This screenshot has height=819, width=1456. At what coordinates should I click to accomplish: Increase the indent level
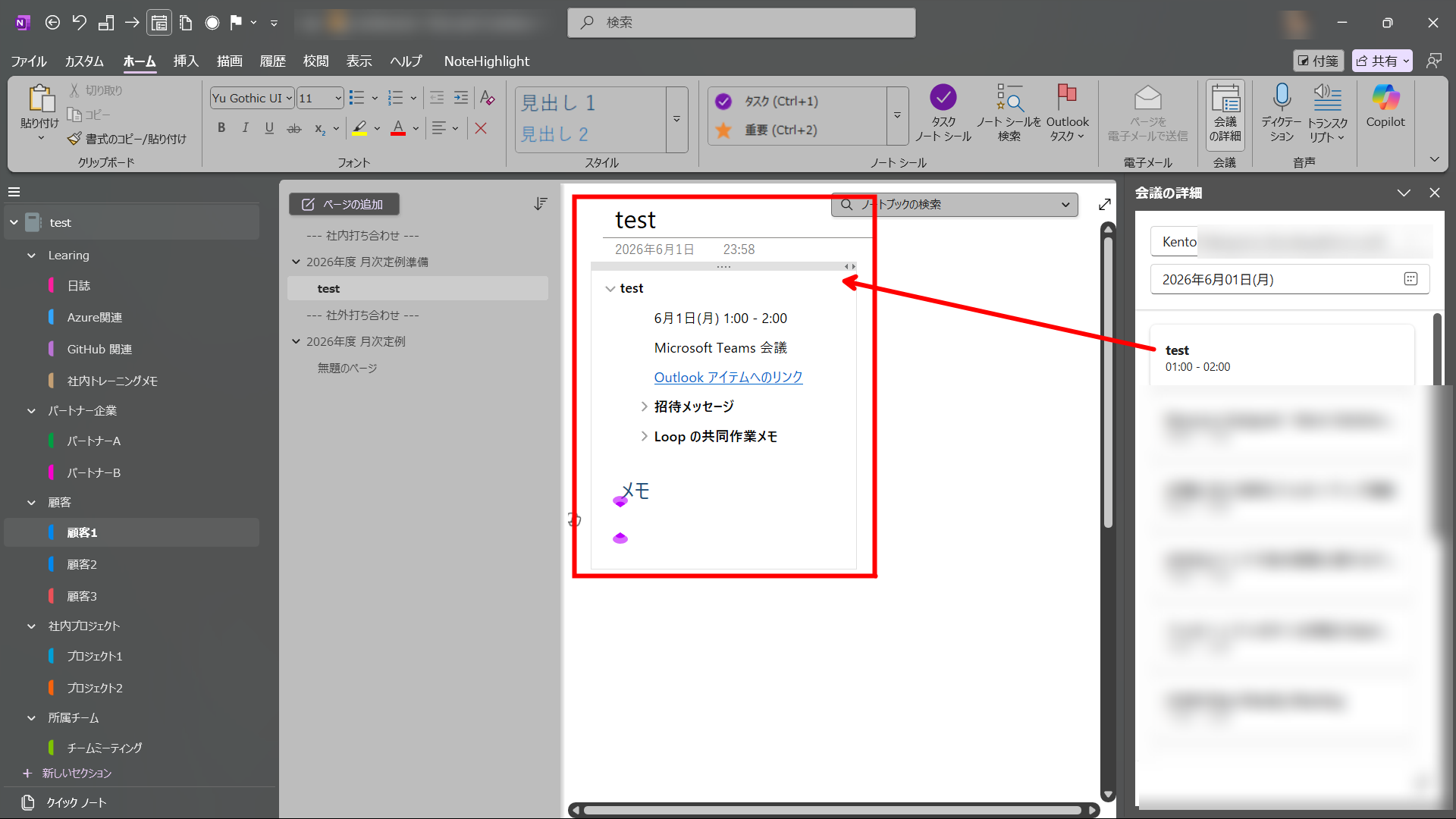(x=461, y=98)
